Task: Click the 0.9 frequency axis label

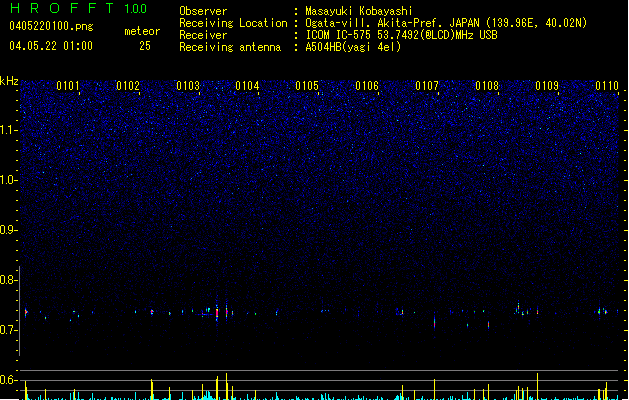Action: [x=8, y=229]
